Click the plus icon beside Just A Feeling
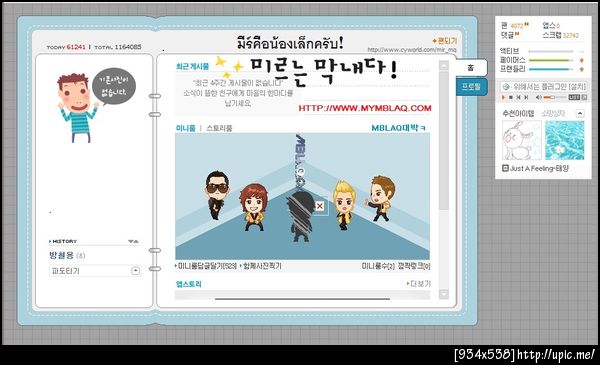Screen dimensions: 600x365 pyautogui.click(x=505, y=168)
